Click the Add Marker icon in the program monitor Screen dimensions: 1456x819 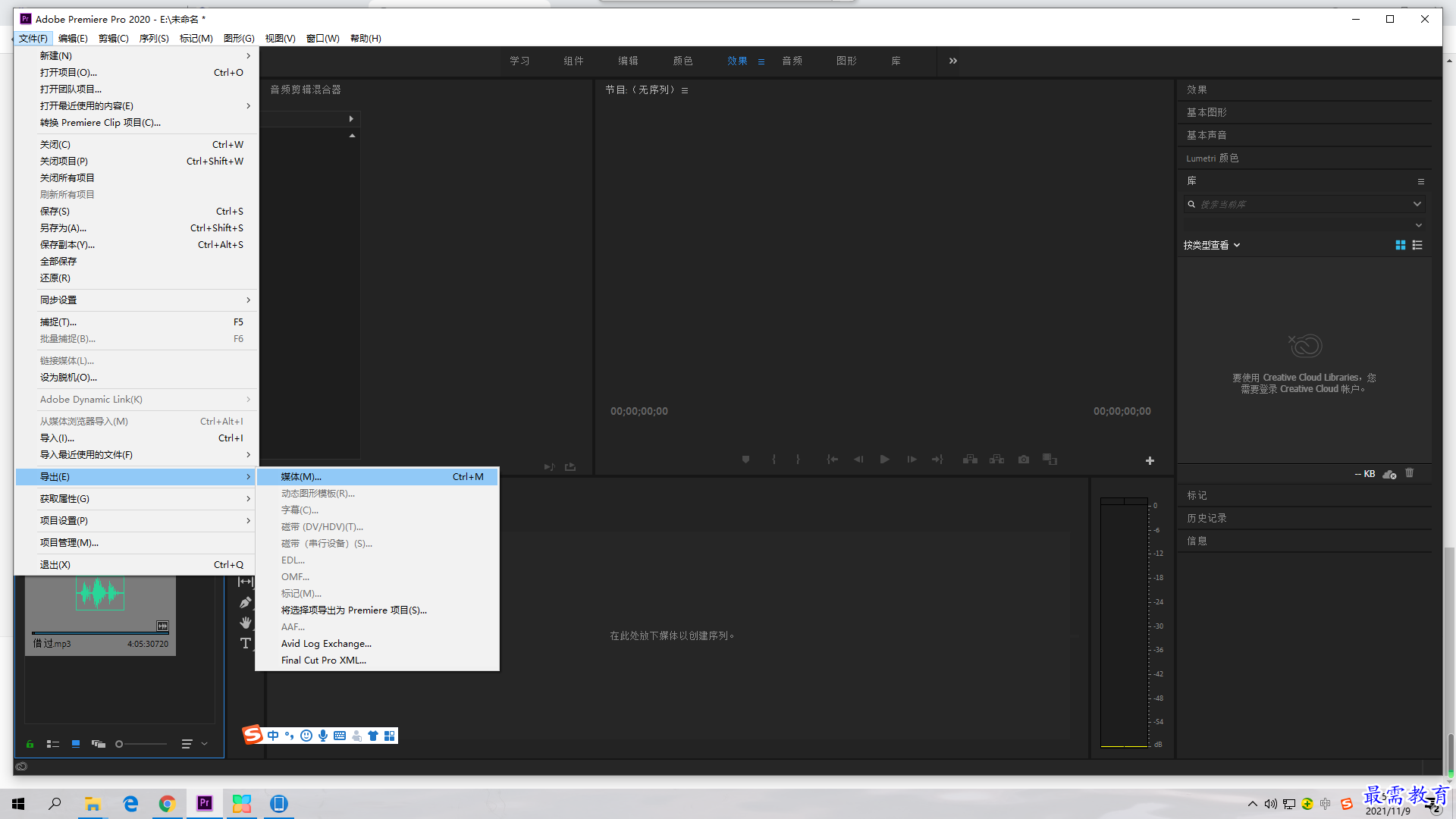(x=745, y=460)
